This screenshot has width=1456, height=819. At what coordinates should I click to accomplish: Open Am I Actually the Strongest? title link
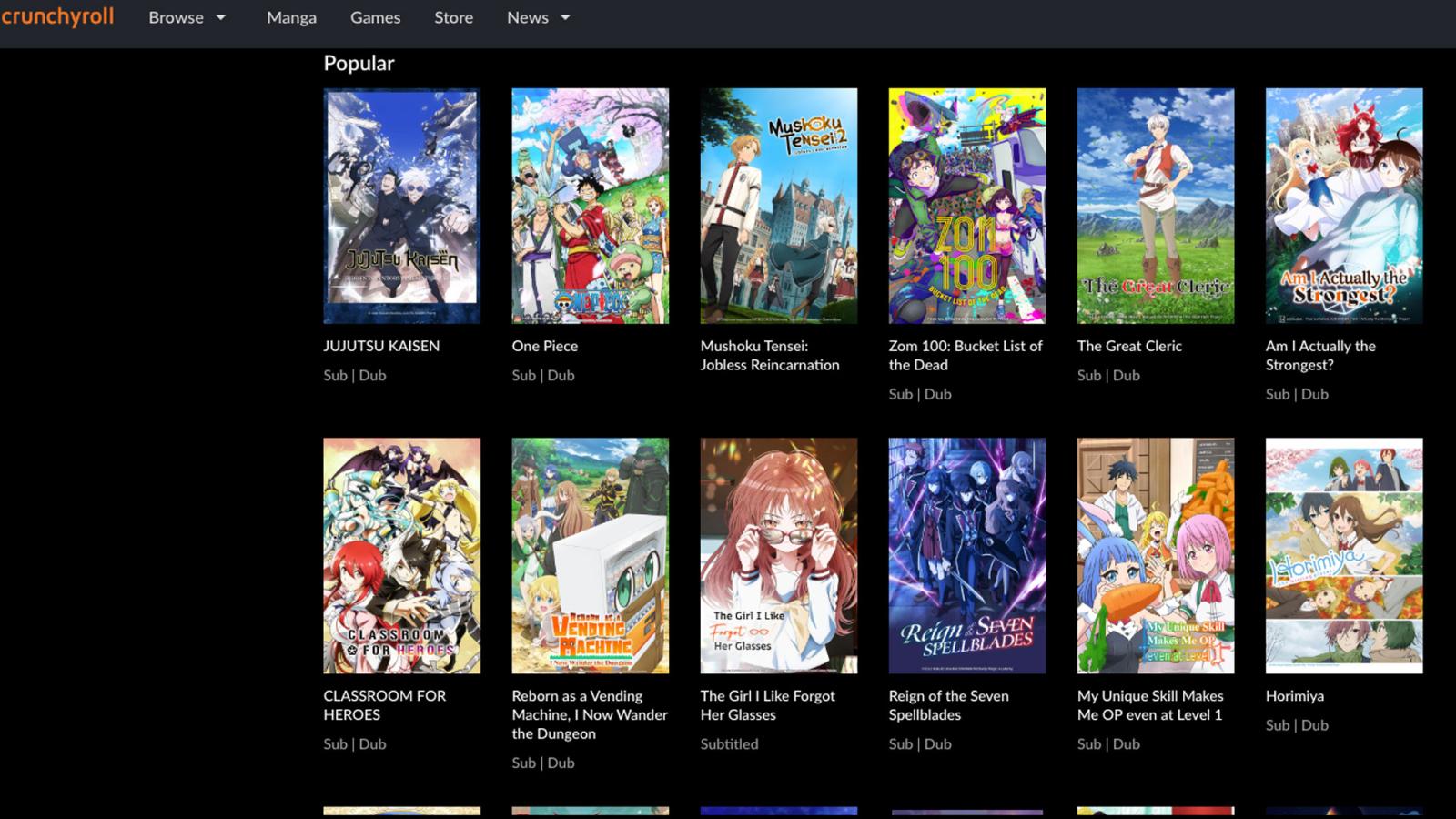click(1320, 355)
